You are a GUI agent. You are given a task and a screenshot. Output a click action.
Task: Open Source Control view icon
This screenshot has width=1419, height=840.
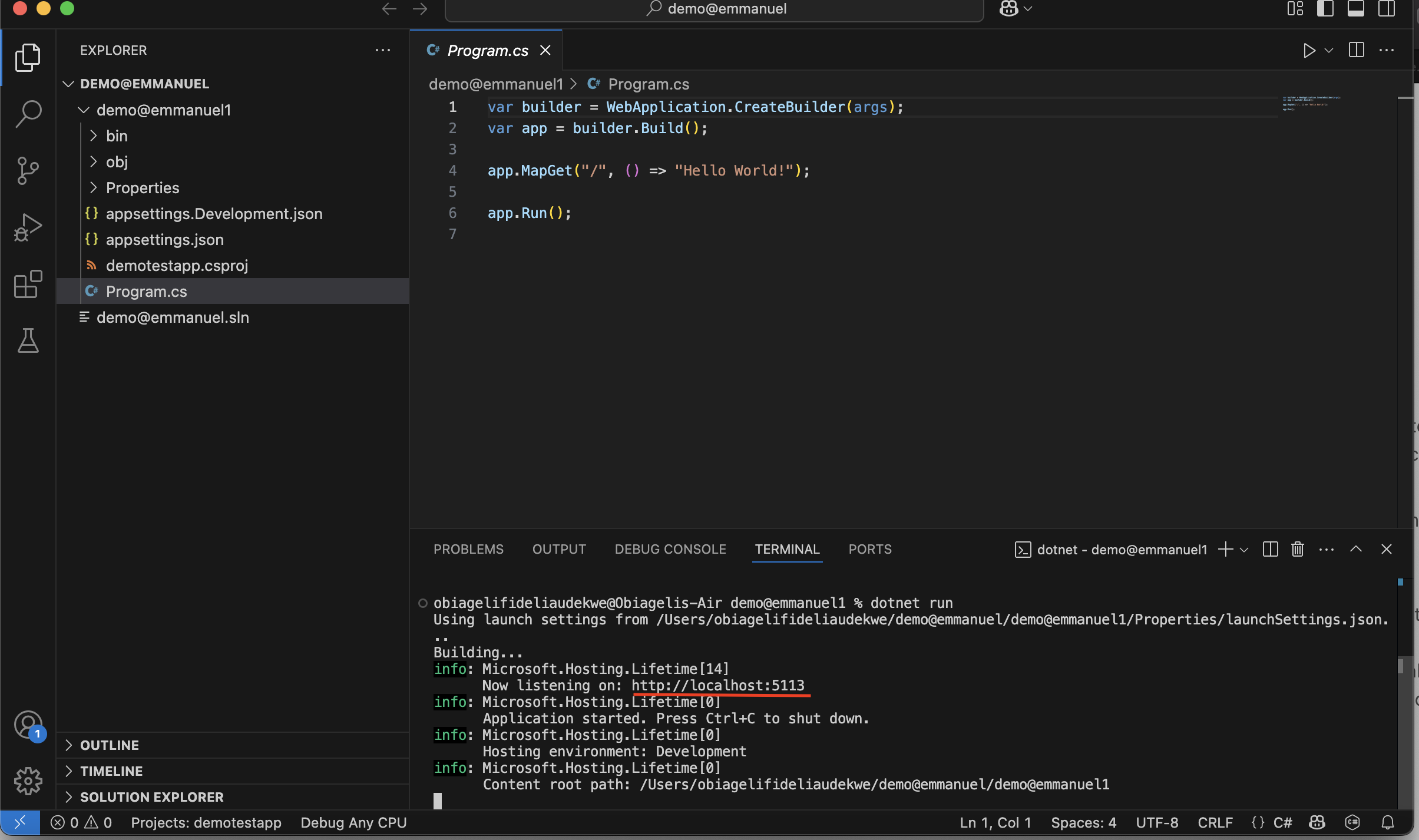(28, 170)
